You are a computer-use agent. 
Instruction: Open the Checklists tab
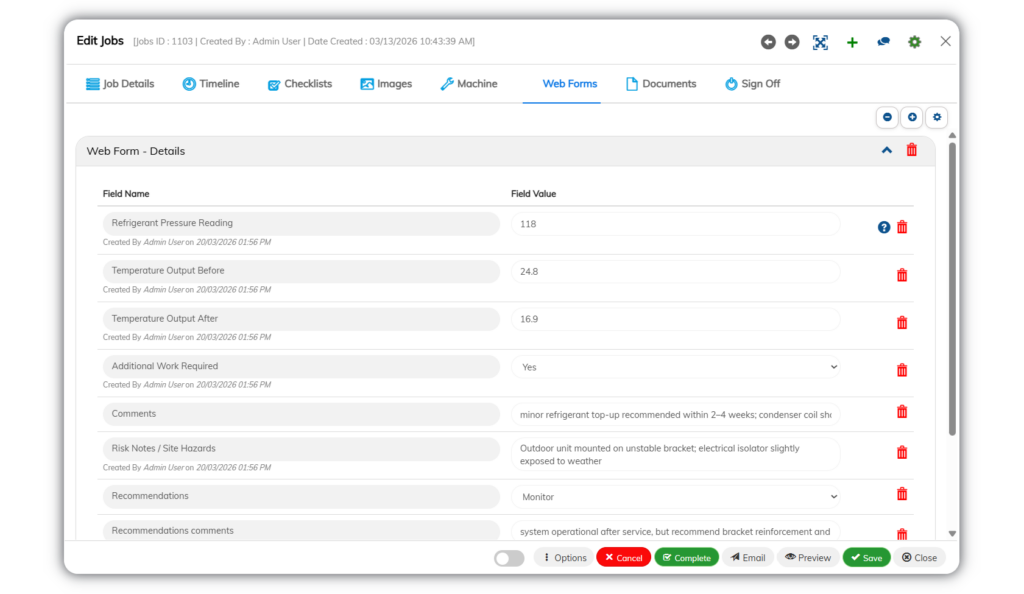(300, 84)
